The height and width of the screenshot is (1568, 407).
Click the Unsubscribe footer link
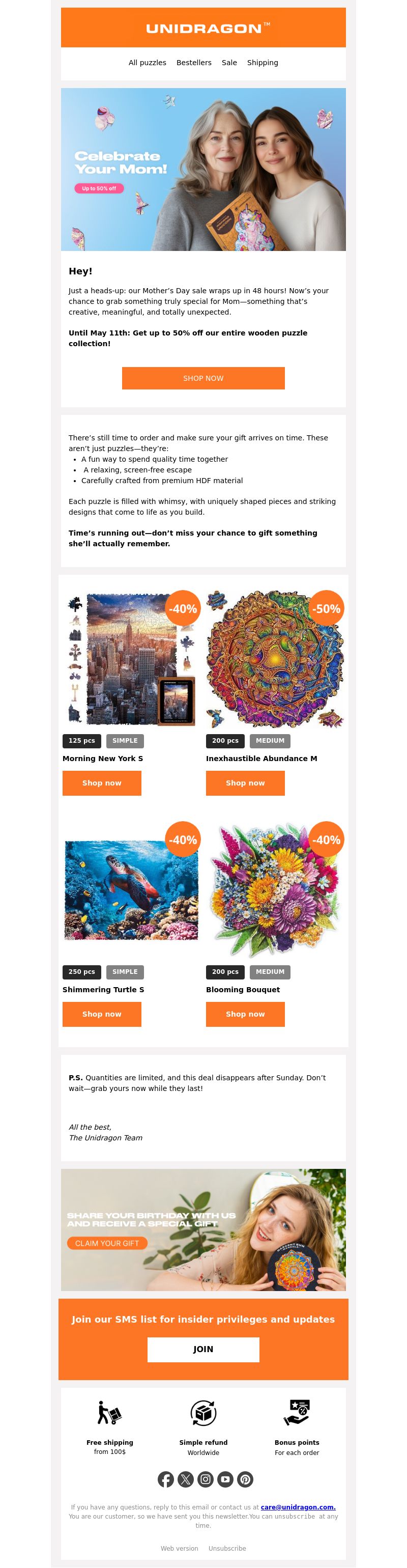tap(227, 1548)
